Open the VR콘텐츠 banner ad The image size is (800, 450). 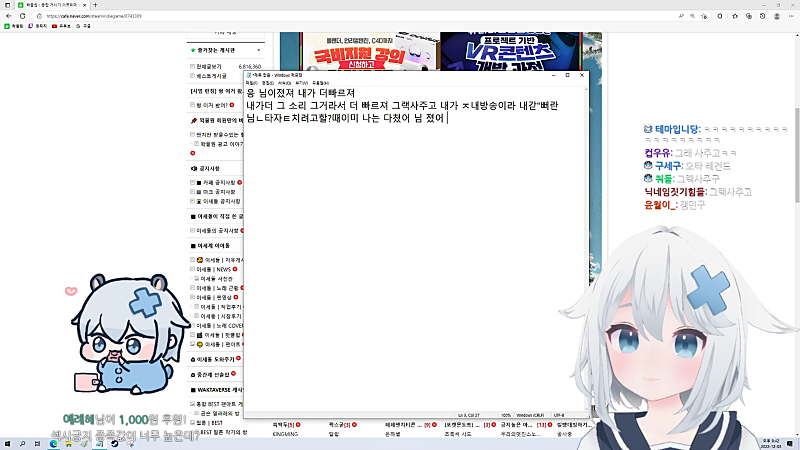tap(510, 51)
